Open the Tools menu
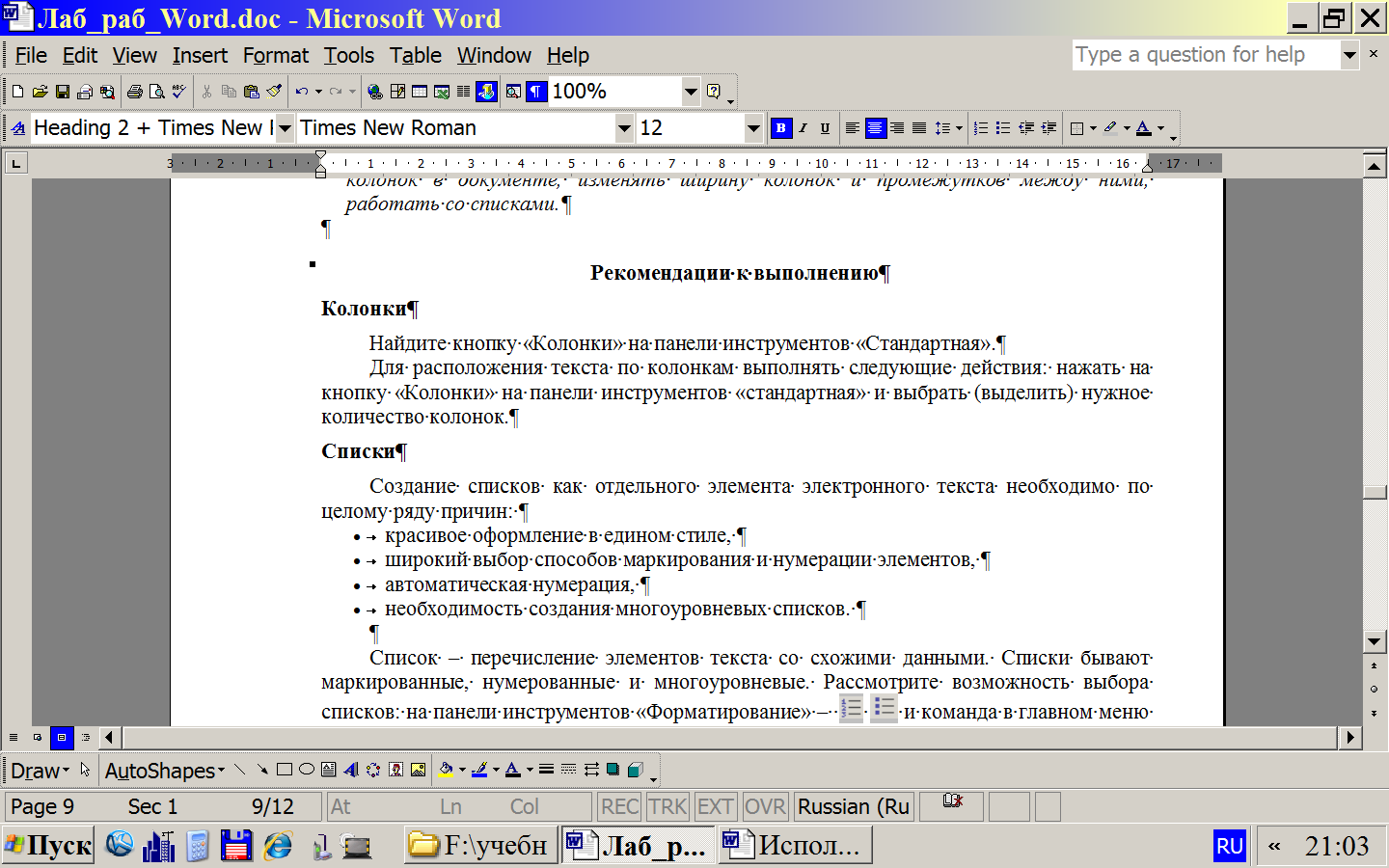Screen dimensions: 1389x868 (348, 56)
